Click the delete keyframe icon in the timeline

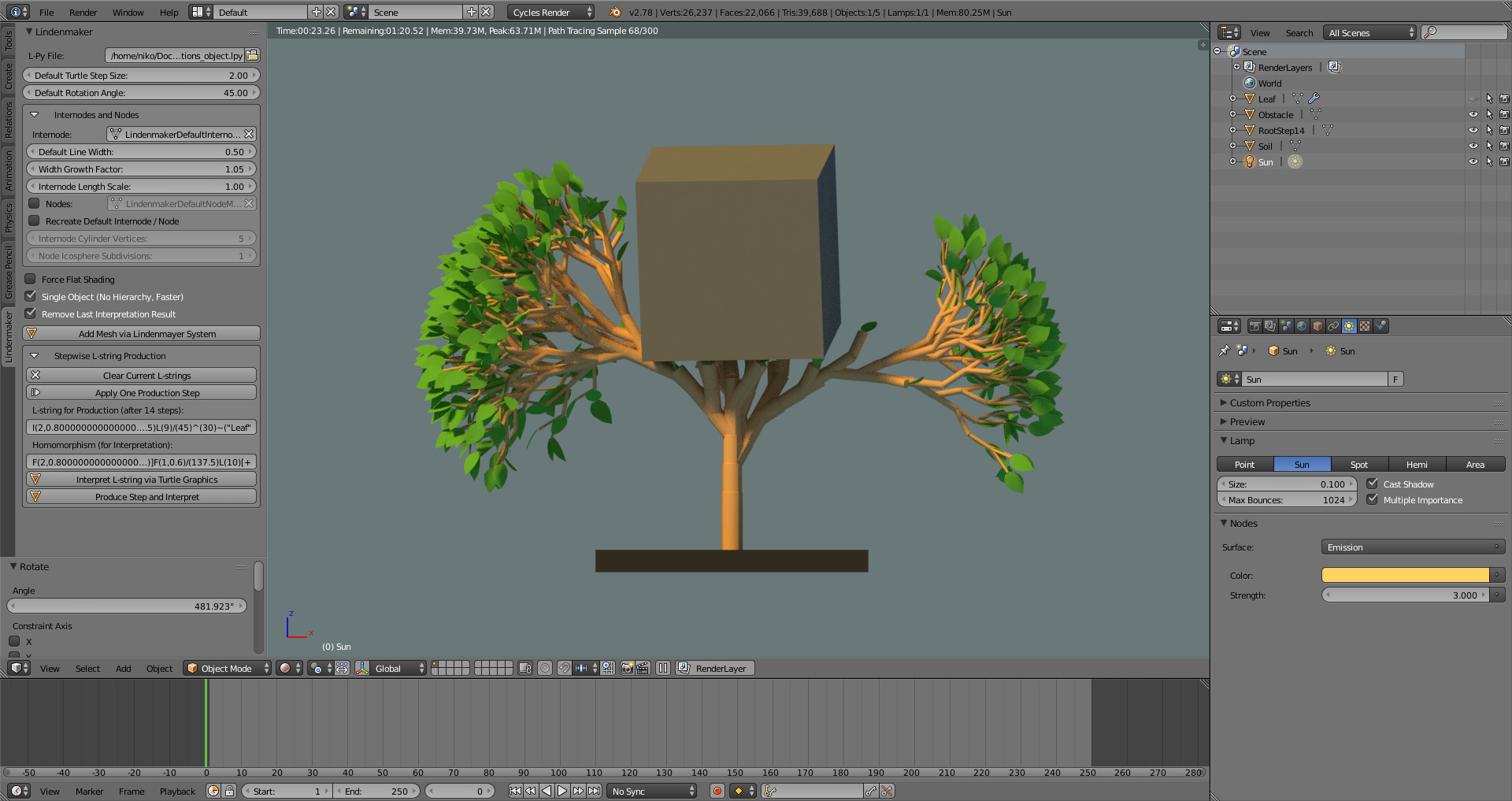pos(888,791)
